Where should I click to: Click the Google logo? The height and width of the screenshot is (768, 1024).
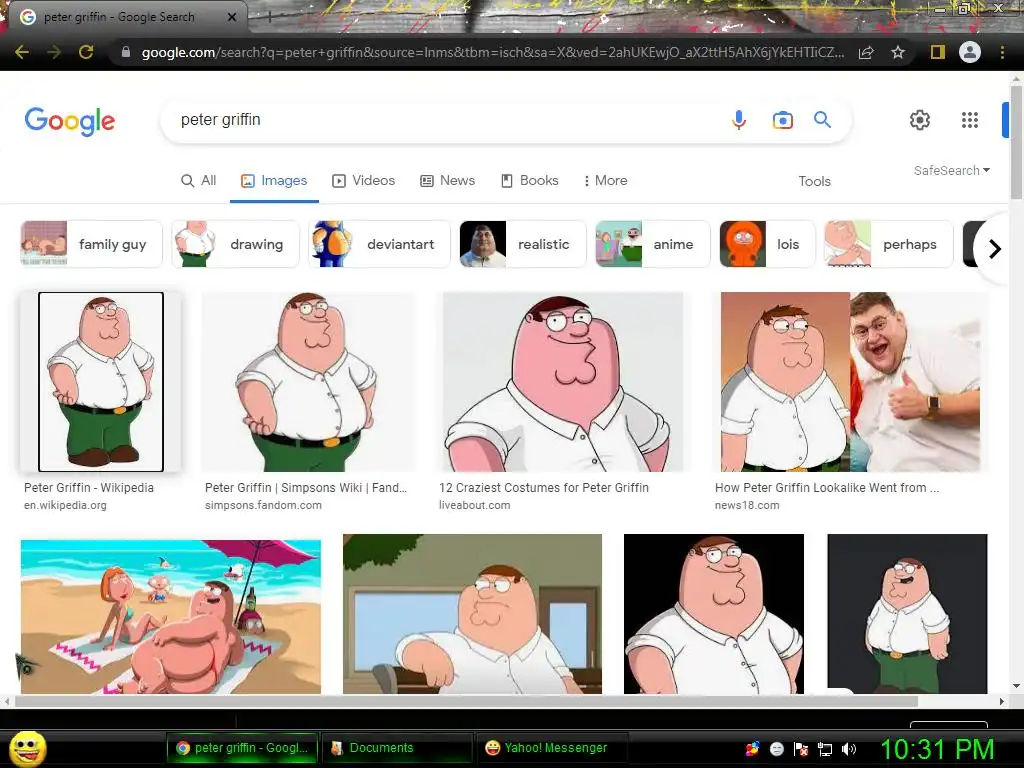[70, 121]
